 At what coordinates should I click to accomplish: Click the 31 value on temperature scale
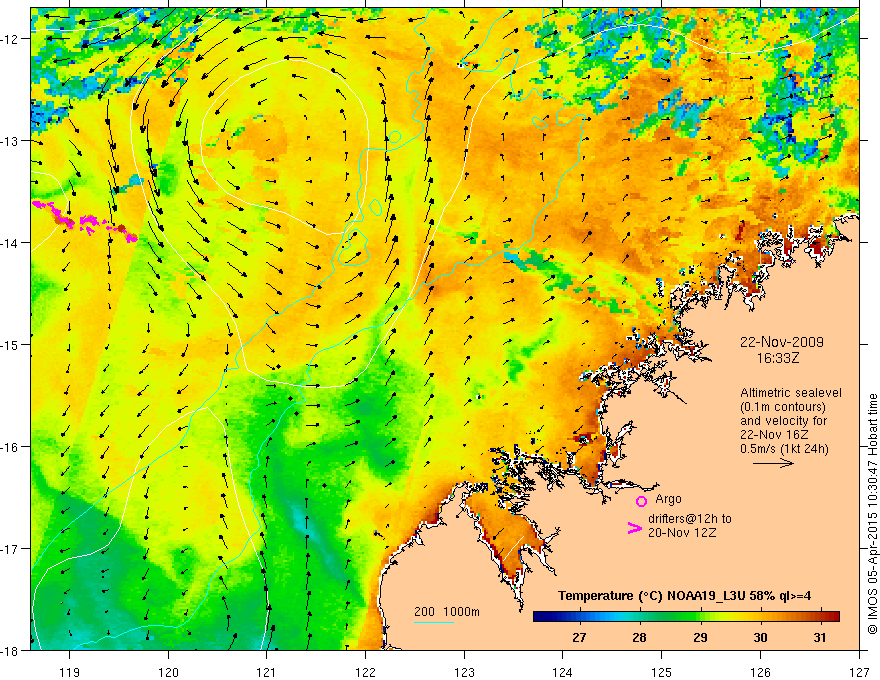point(820,638)
